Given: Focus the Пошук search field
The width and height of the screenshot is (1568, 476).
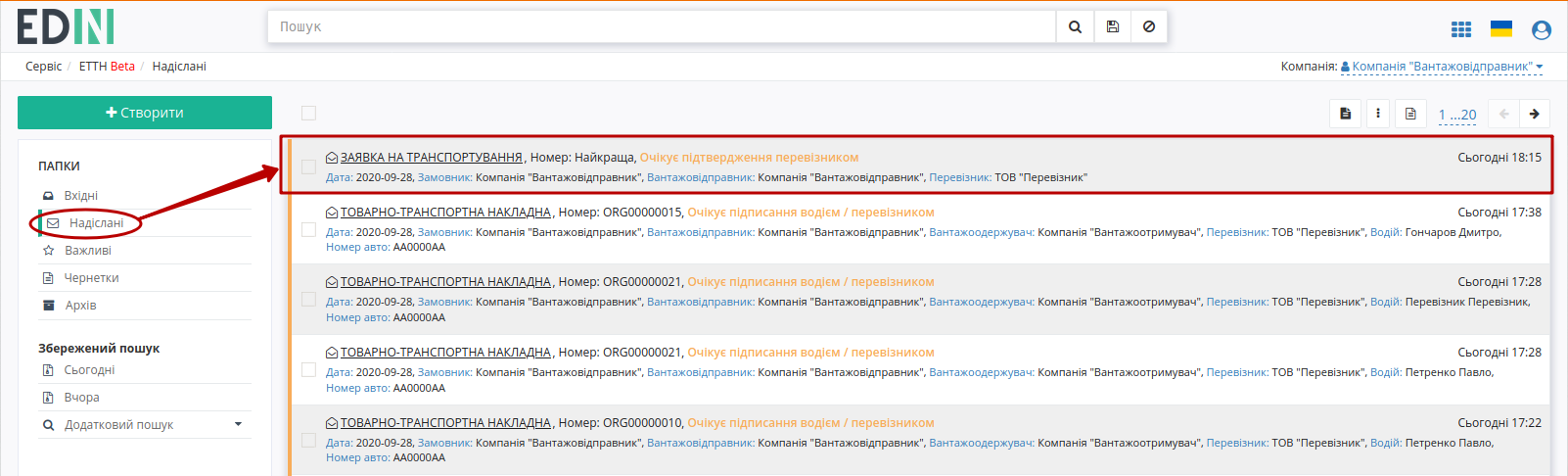Looking at the screenshot, I should pyautogui.click(x=662, y=27).
